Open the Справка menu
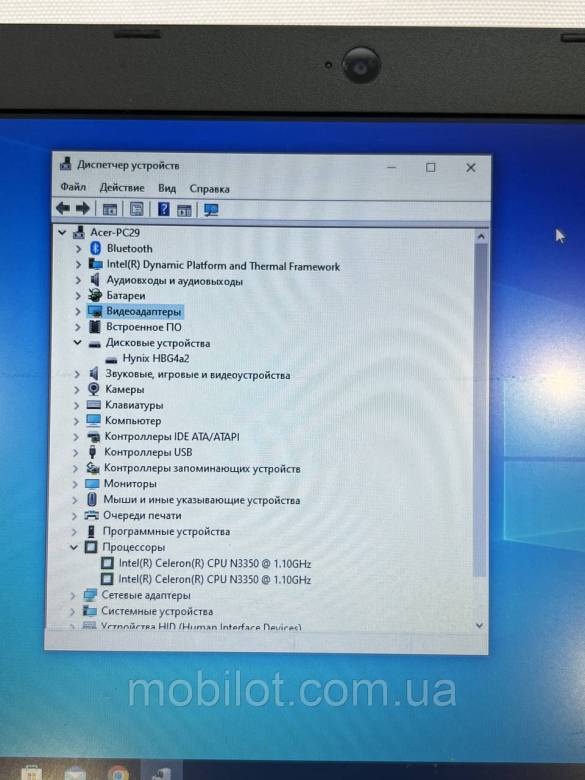The image size is (585, 780). [209, 189]
